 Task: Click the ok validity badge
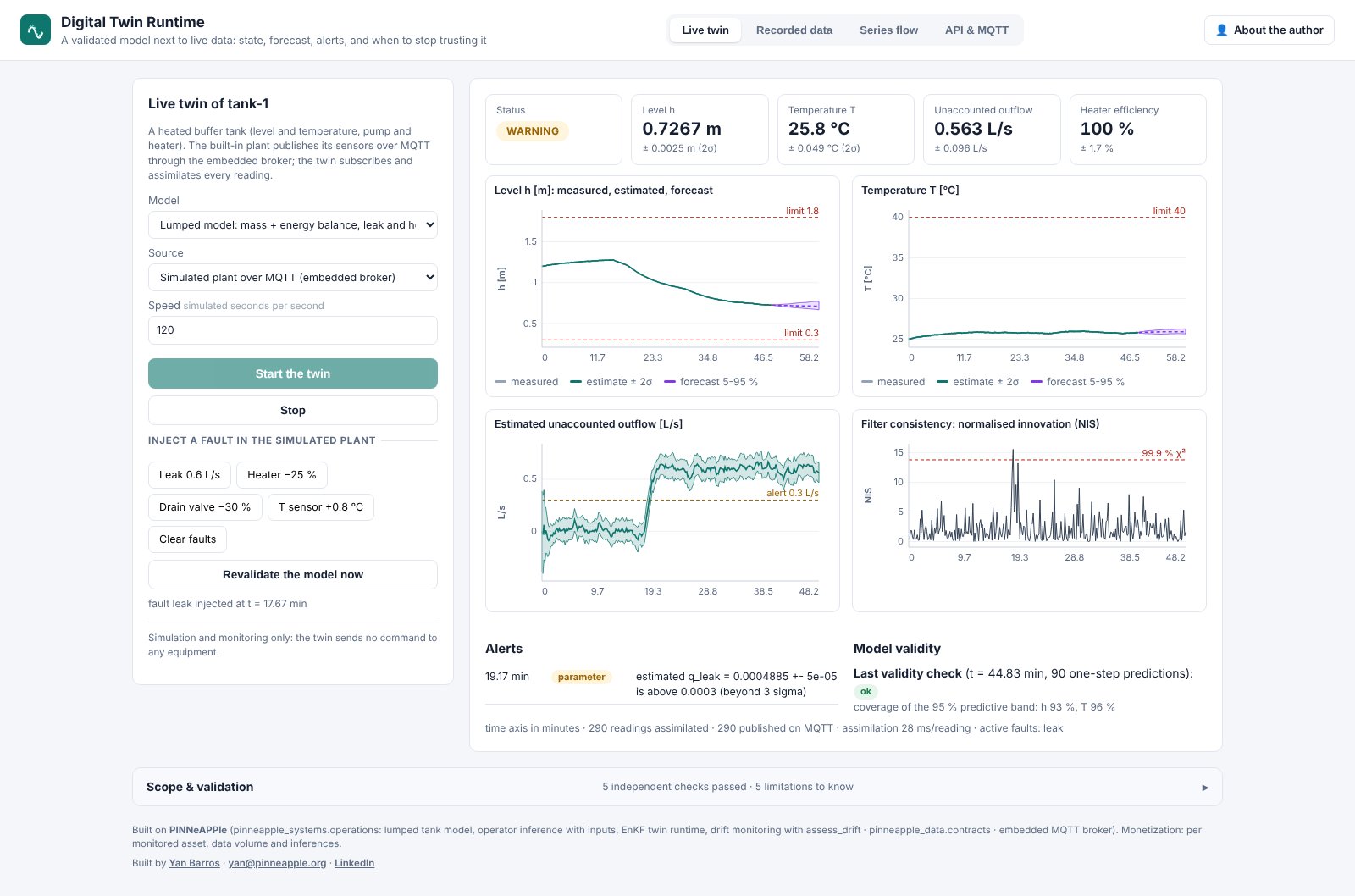tap(866, 691)
